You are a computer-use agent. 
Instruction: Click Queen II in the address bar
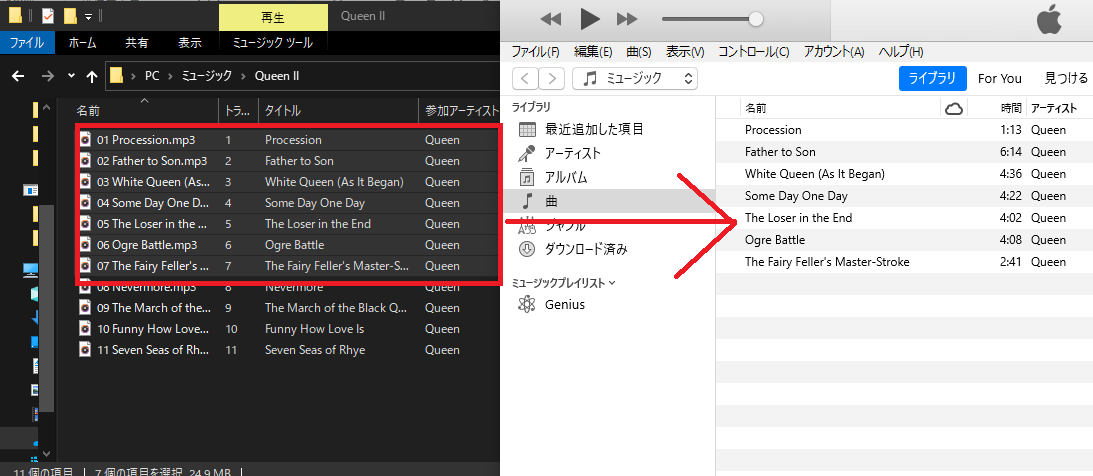pos(277,76)
